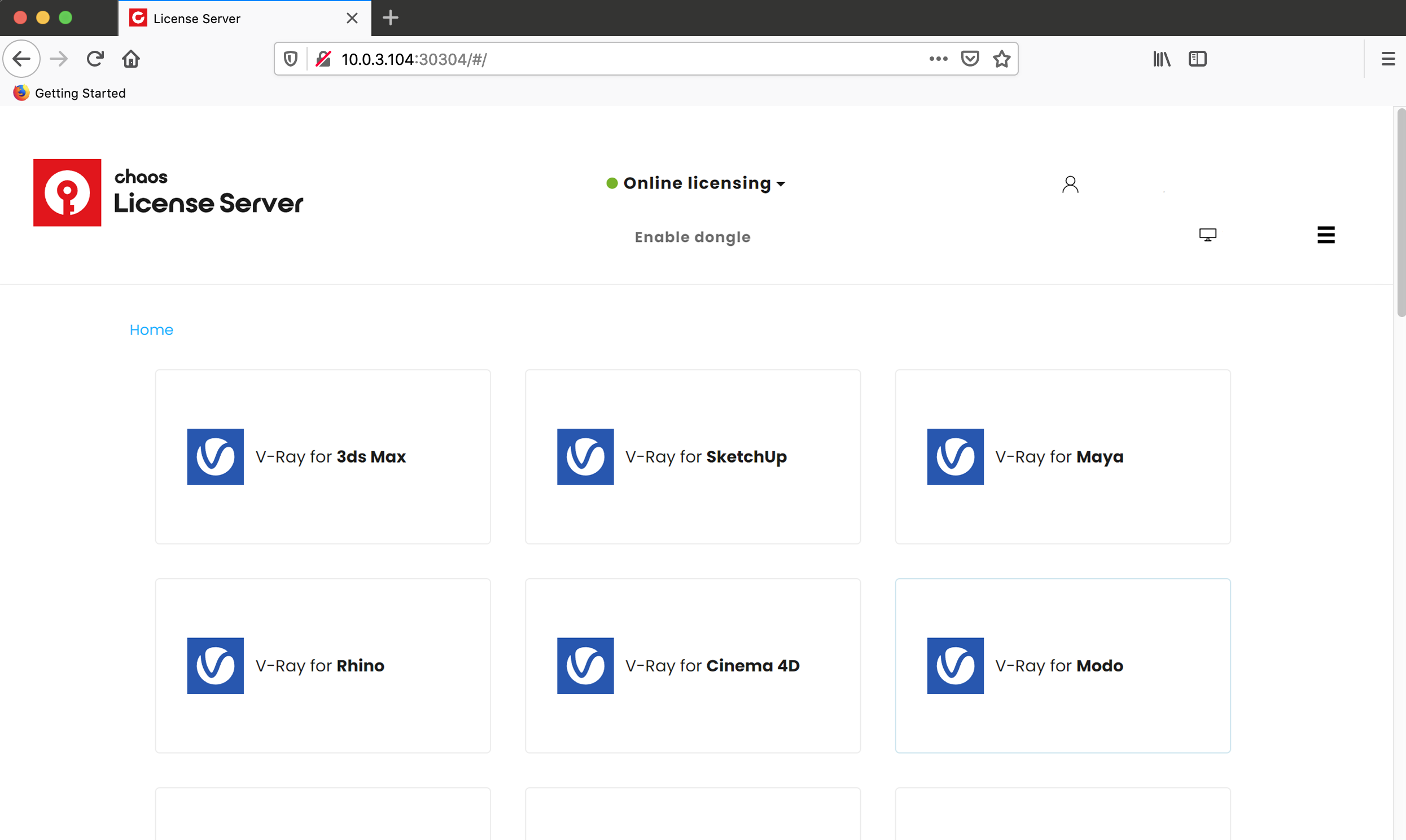Screen dimensions: 1406x840
Task: Click the page vertical scrollbar
Action: (x=1400, y=212)
